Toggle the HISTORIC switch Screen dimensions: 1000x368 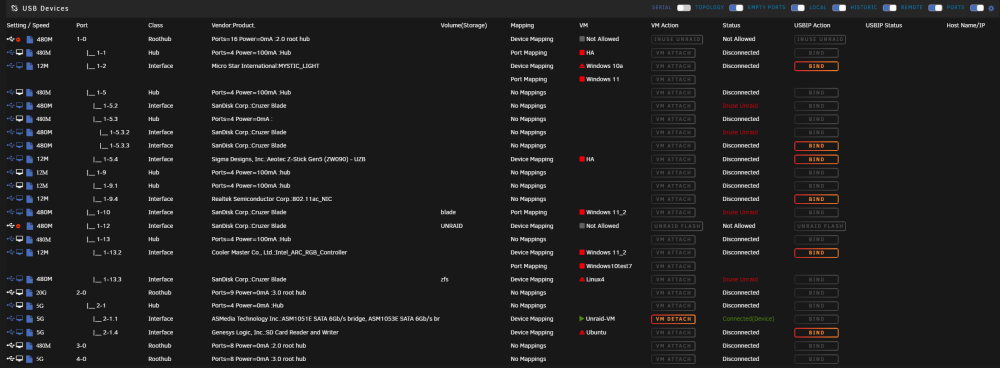pyautogui.click(x=890, y=8)
